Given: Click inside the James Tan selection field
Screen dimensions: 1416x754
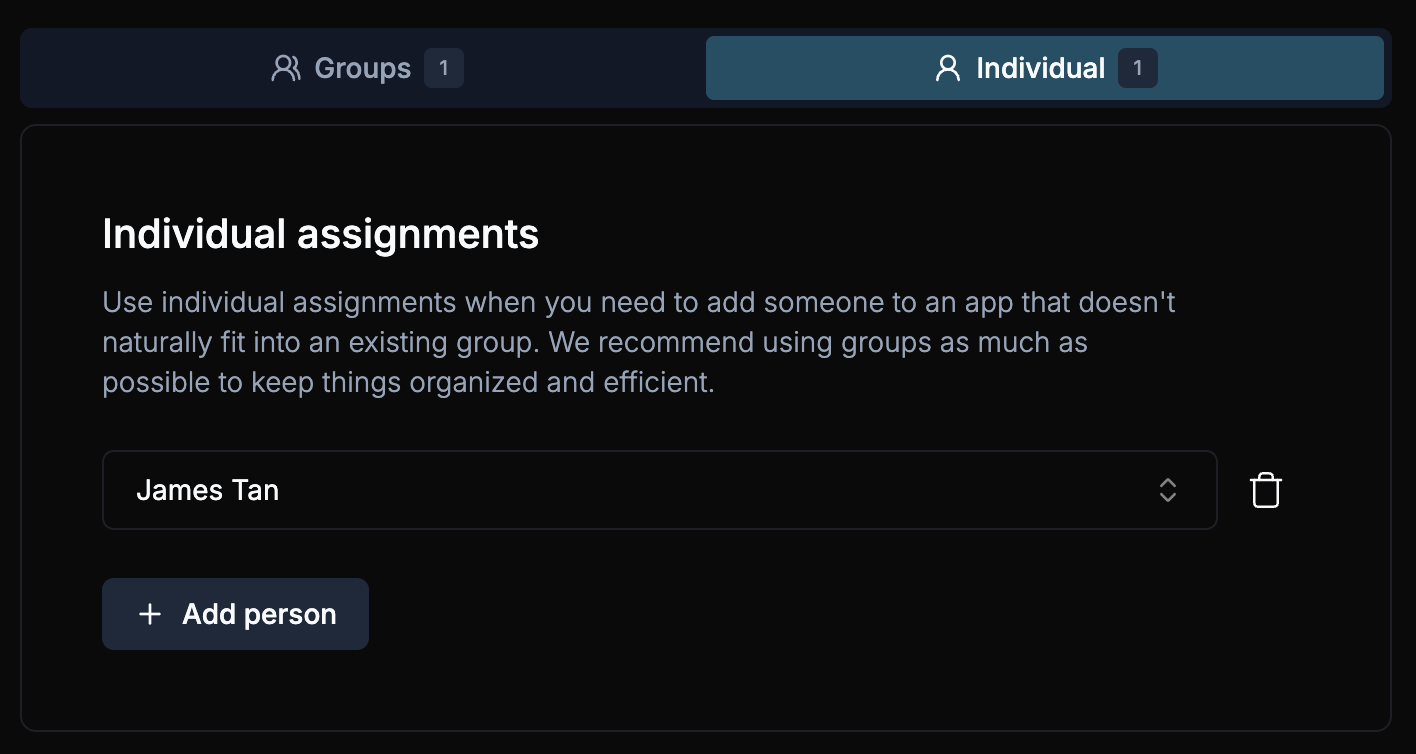Looking at the screenshot, I should point(500,490).
